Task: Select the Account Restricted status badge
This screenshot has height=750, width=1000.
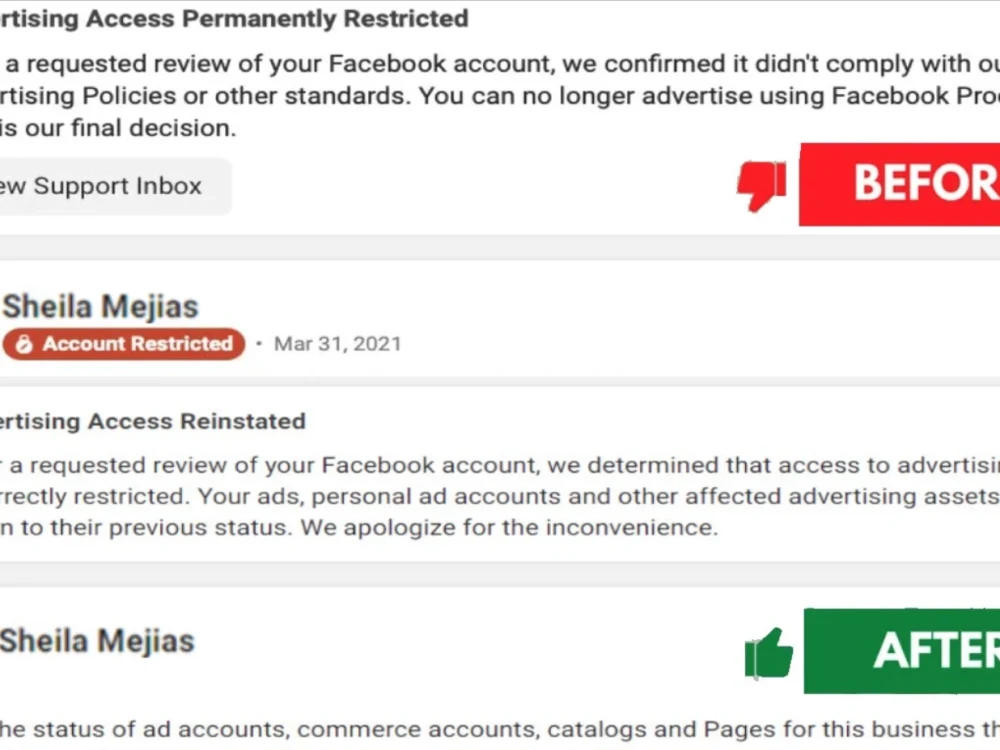Action: 124,344
